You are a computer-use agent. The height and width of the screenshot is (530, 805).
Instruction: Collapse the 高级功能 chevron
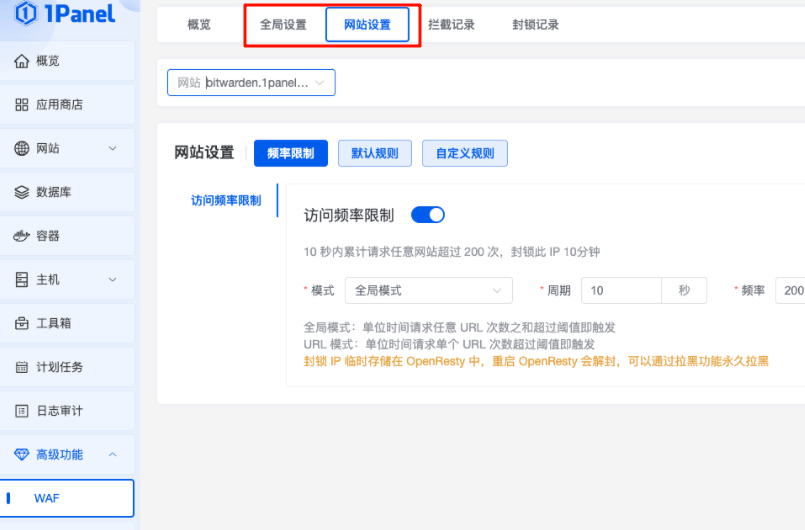112,455
